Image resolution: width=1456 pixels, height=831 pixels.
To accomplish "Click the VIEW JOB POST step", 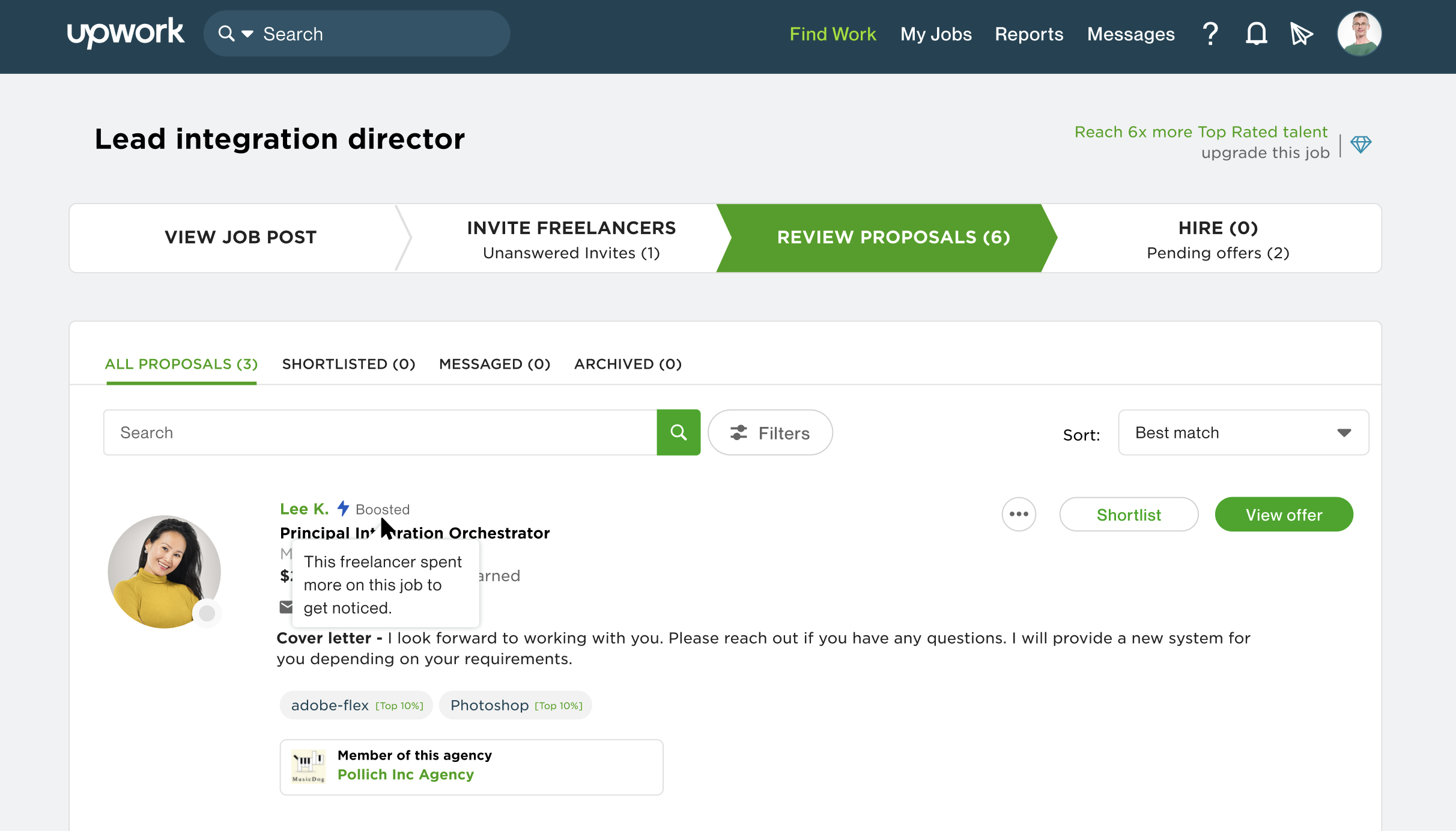I will point(241,237).
